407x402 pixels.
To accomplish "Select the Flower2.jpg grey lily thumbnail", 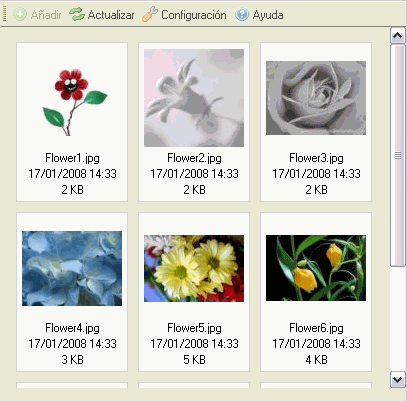I will 194,98.
